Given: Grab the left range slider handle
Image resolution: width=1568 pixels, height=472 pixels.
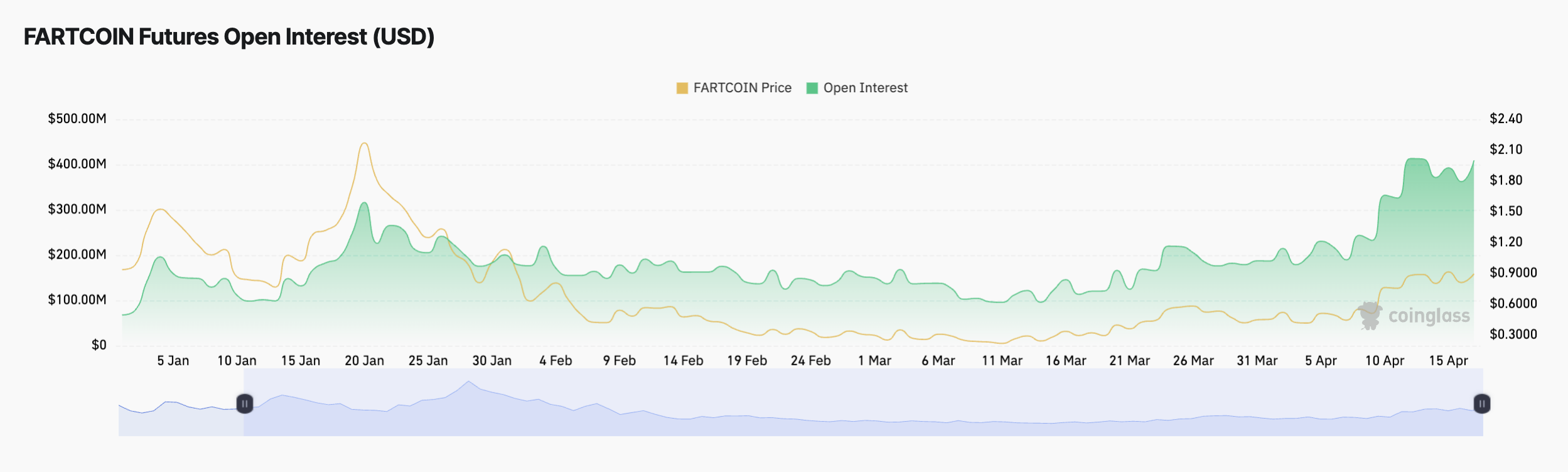Looking at the screenshot, I should coord(245,404).
